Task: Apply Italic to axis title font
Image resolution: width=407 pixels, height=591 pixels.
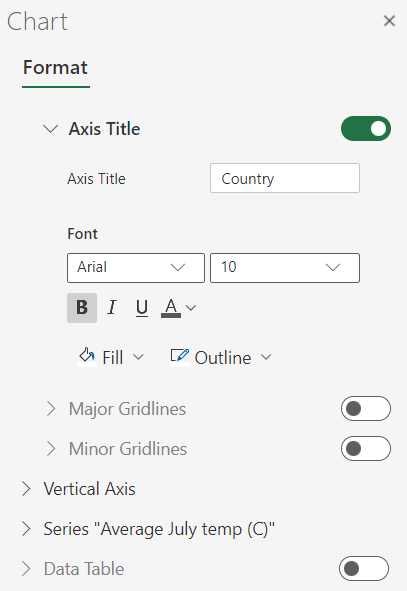Action: click(112, 308)
